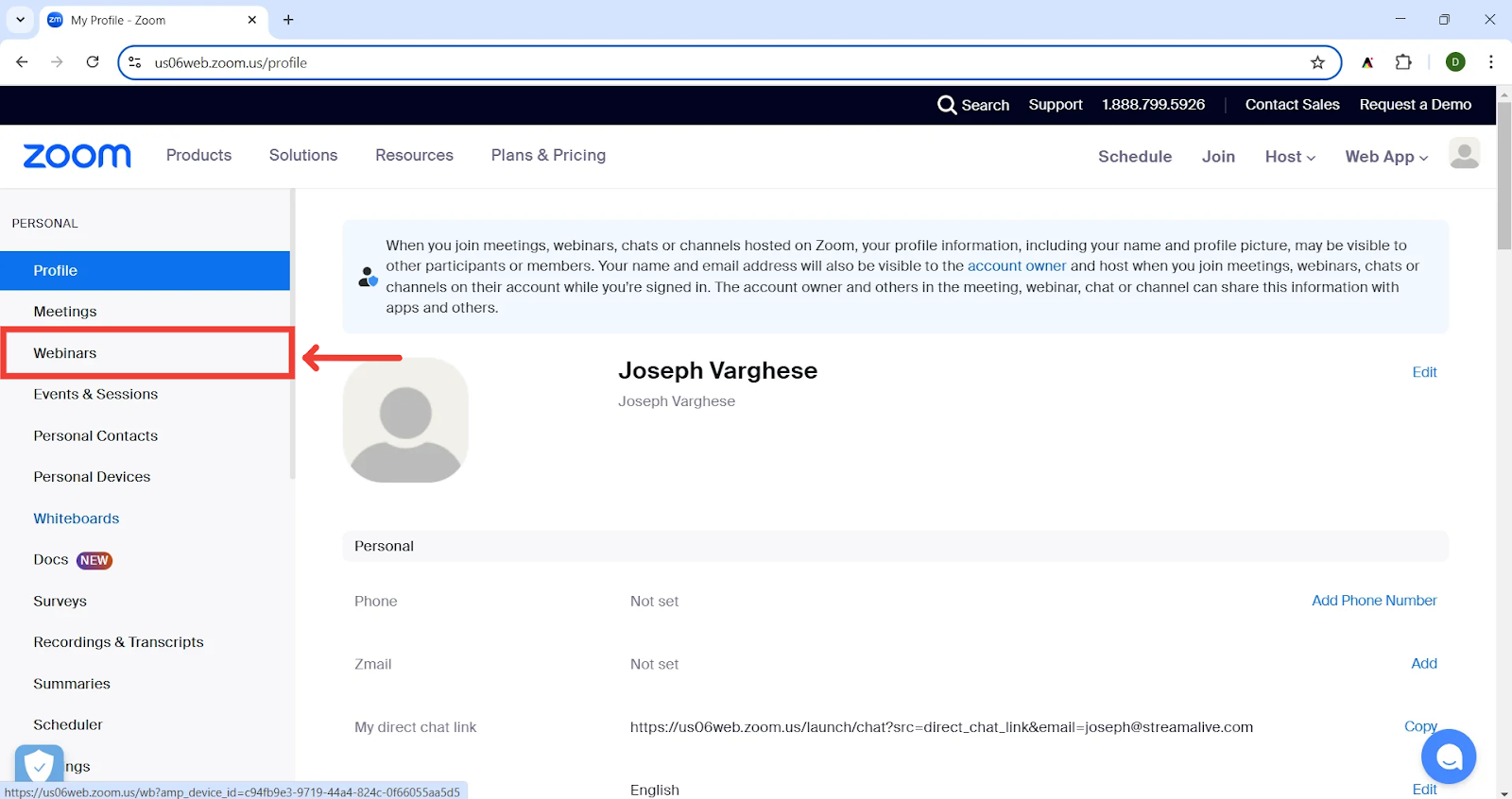
Task: Click Join in the header
Action: click(1218, 157)
